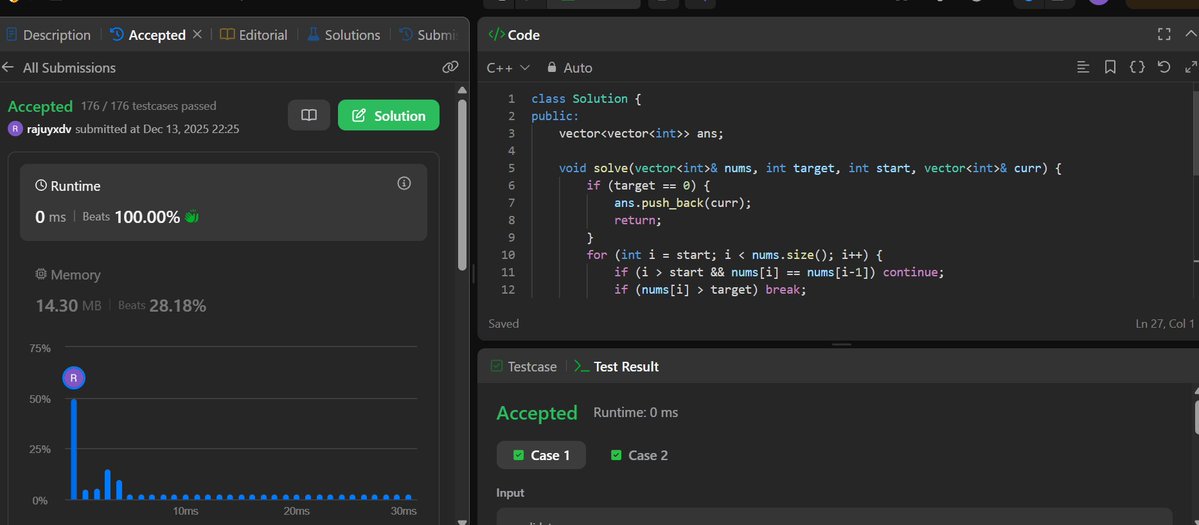1199x525 pixels.
Task: Click the Input field box below Case 1
Action: (834, 517)
